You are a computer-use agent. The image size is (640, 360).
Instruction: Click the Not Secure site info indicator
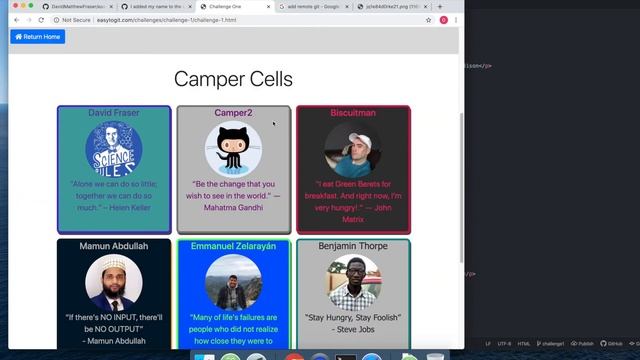tap(72, 20)
